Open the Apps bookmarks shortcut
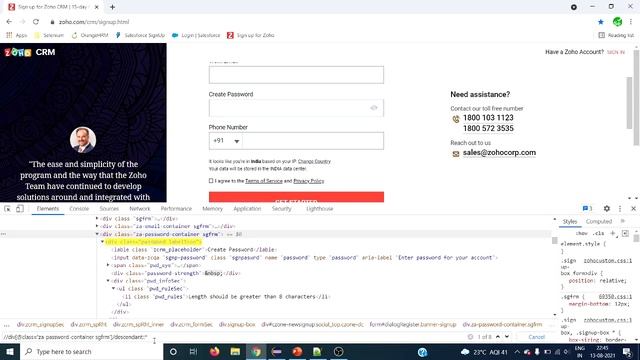 click(x=16, y=36)
